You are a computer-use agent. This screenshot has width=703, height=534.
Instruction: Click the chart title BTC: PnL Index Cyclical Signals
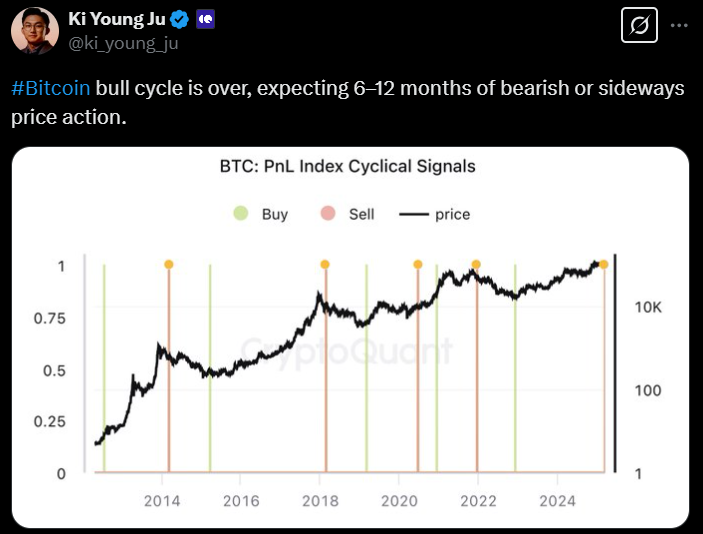coord(347,166)
